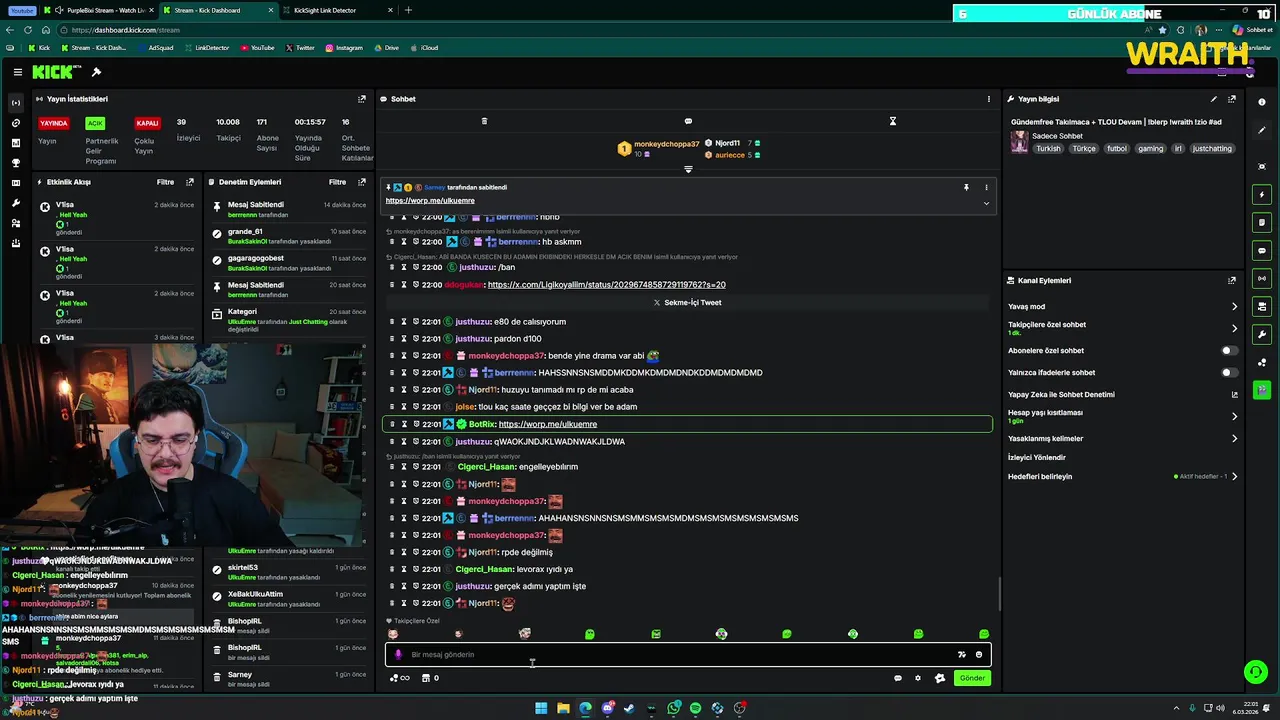The width and height of the screenshot is (1280, 720).
Task: Click the grande_61 moderation entry
Action: [286, 236]
